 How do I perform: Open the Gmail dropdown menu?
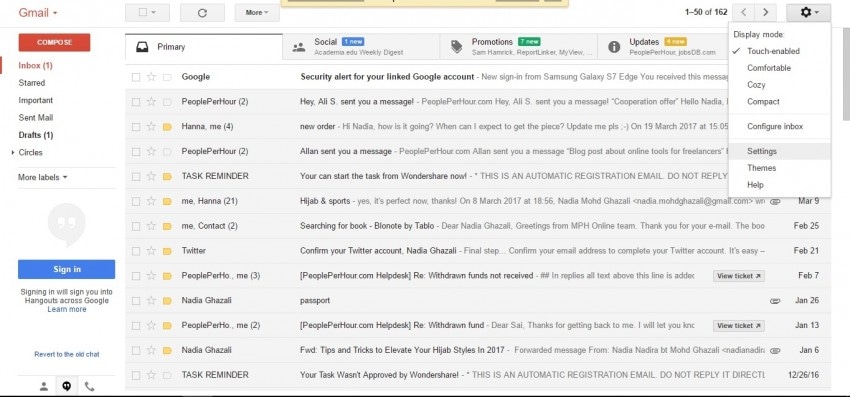[x=38, y=12]
